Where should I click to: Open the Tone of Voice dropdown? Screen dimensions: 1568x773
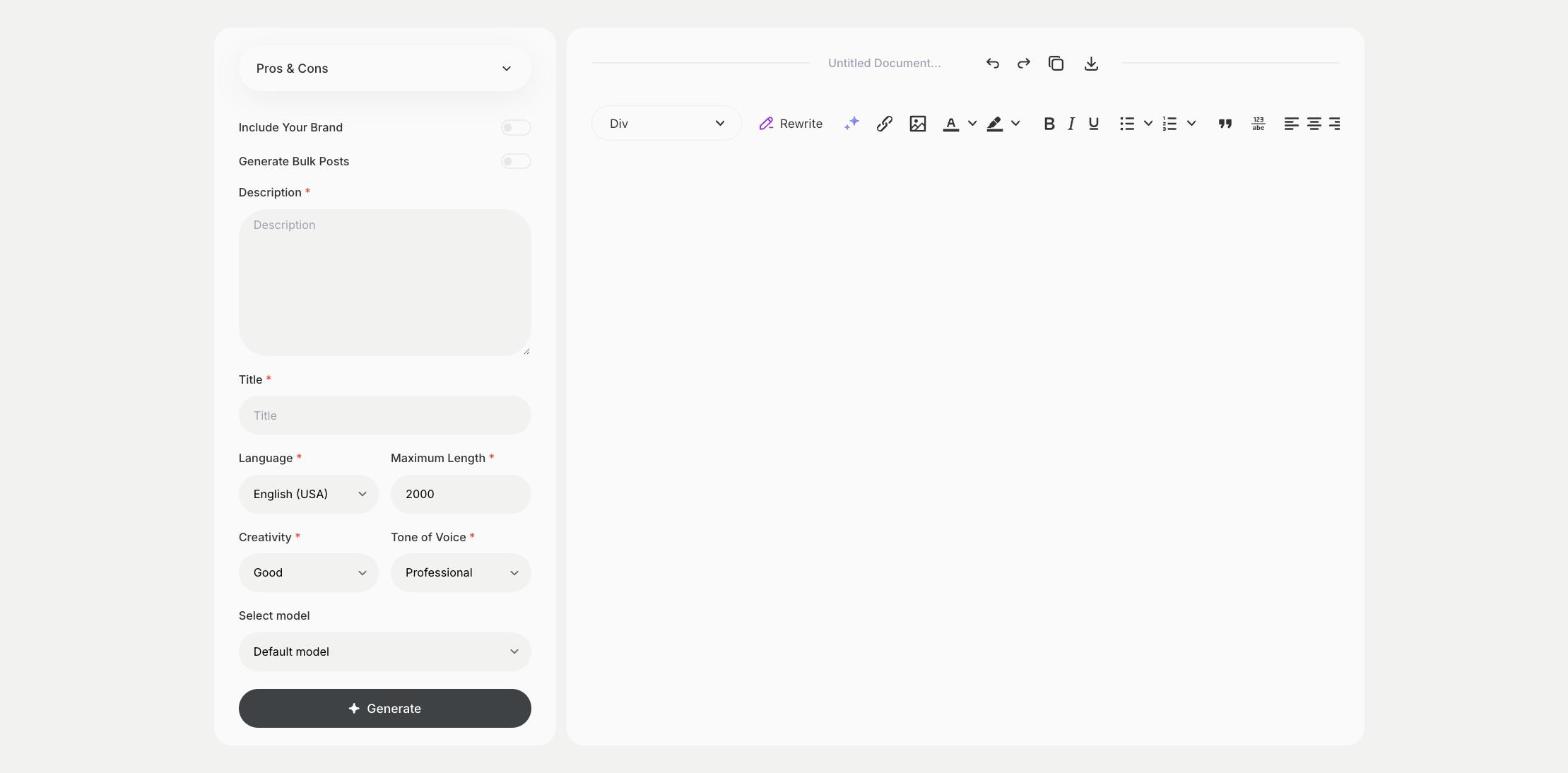(x=461, y=573)
